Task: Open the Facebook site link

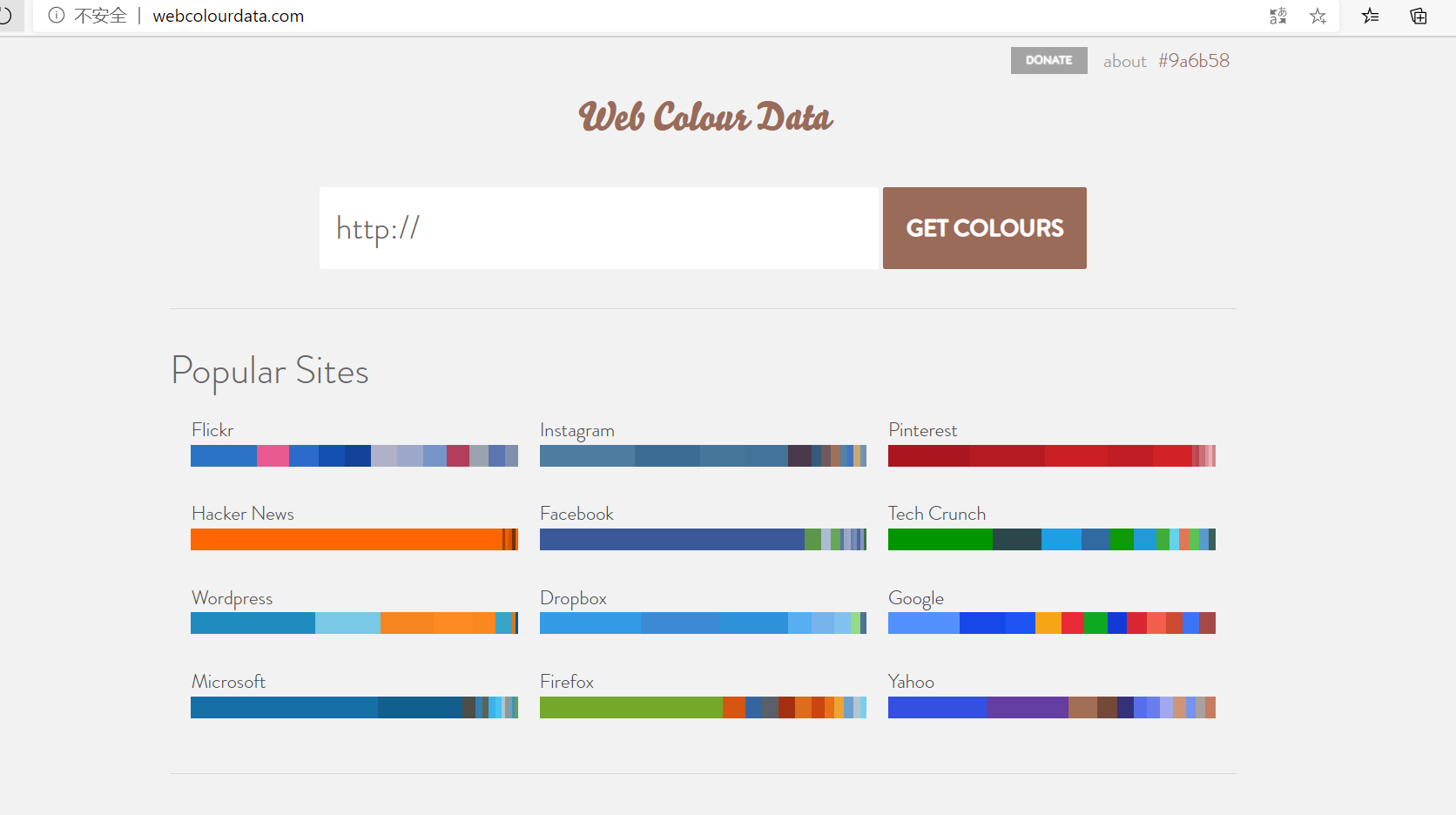Action: tap(576, 514)
